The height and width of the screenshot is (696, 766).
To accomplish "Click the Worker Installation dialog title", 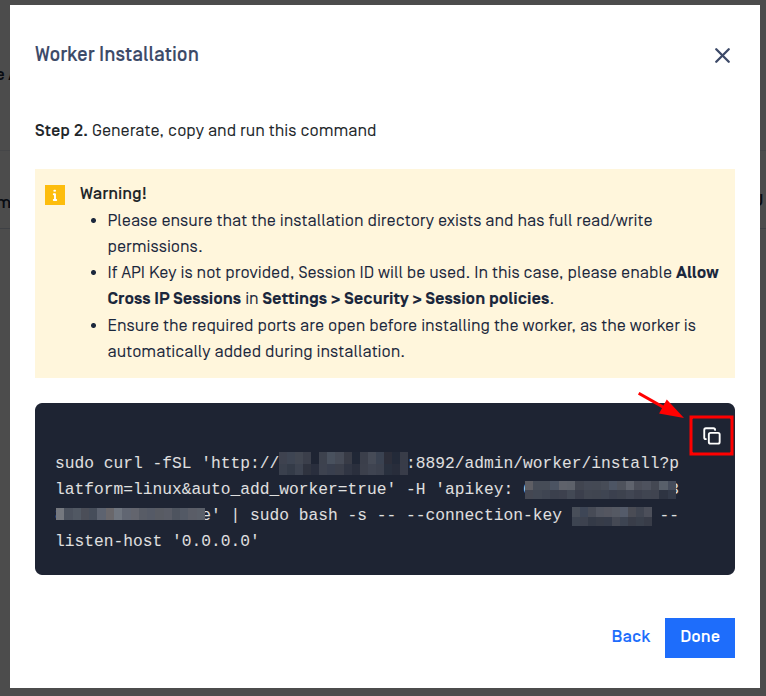I will [117, 55].
